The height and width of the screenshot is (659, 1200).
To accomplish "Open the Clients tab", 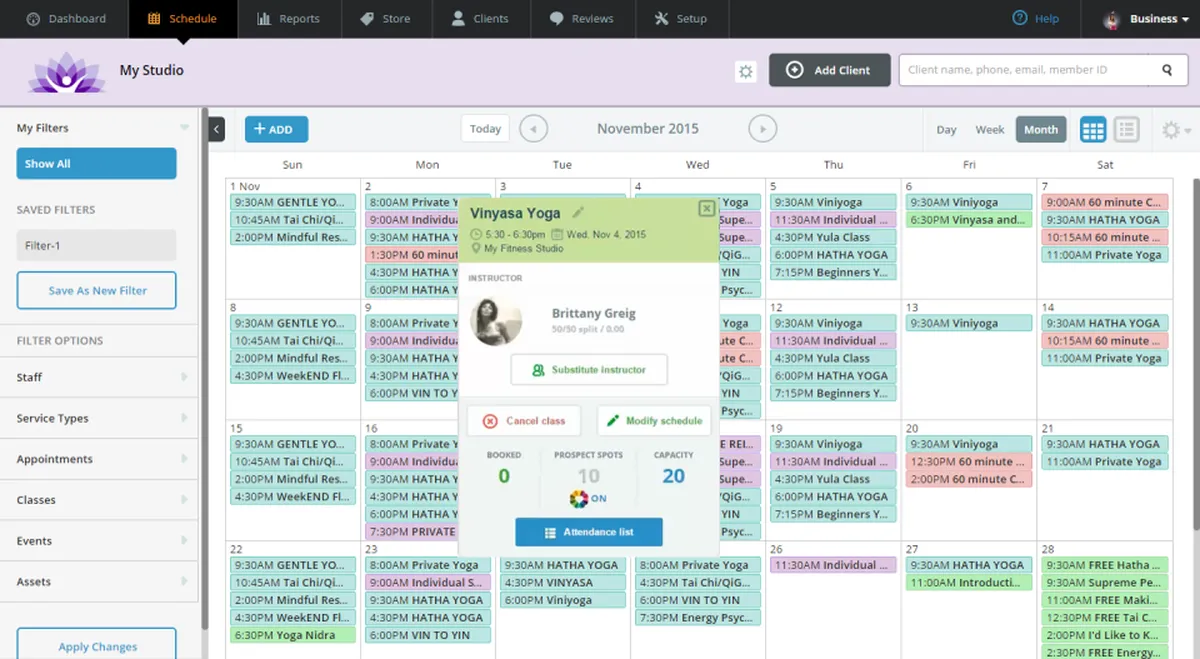I will 480,19.
